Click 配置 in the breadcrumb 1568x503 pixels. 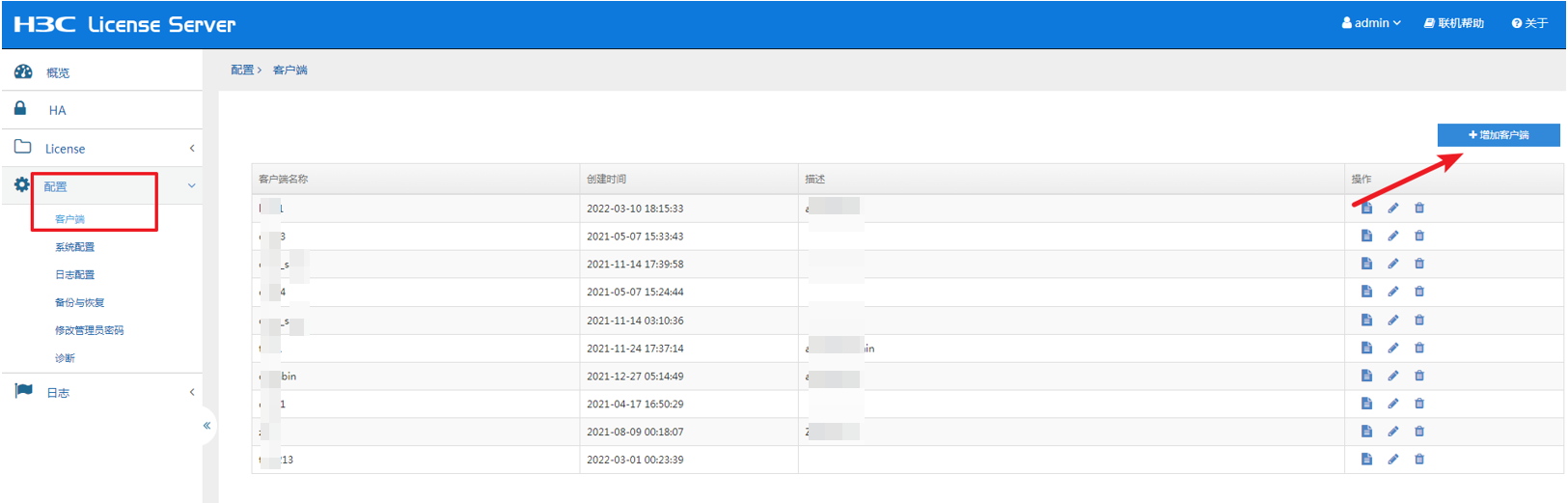point(242,70)
